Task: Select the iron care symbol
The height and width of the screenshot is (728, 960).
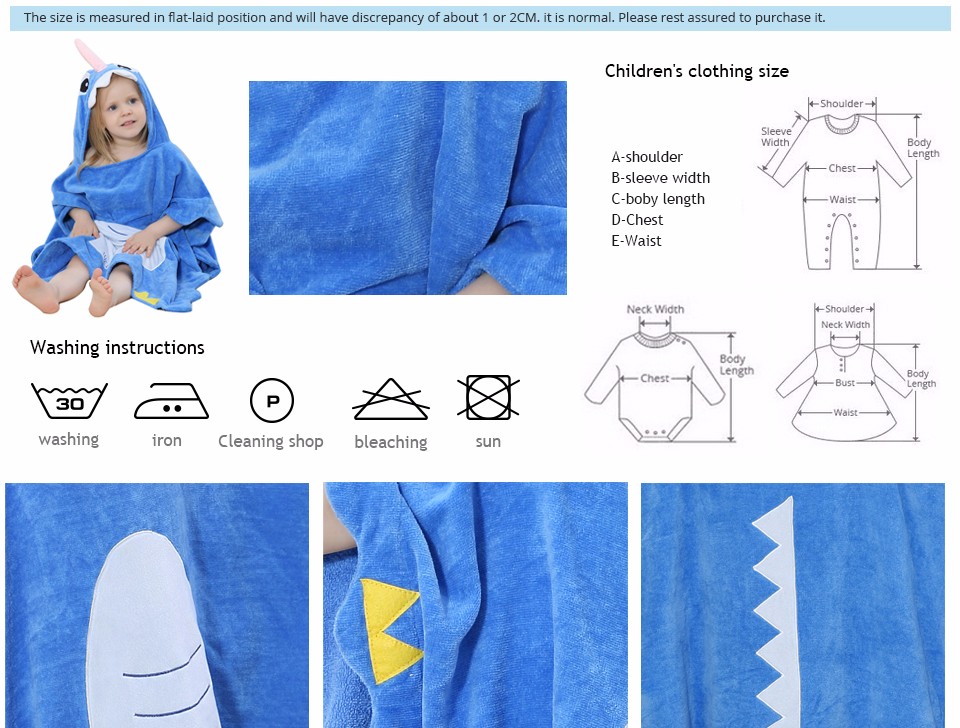Action: click(x=171, y=401)
